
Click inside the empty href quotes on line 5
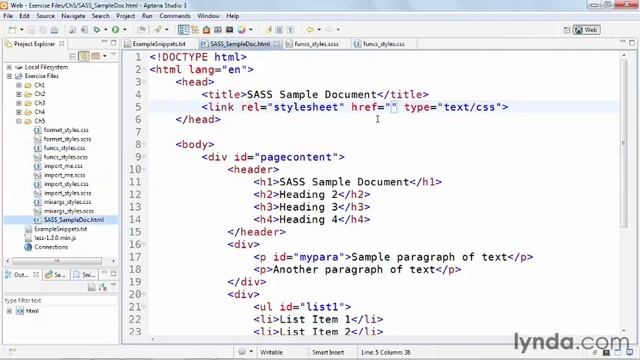(391, 107)
